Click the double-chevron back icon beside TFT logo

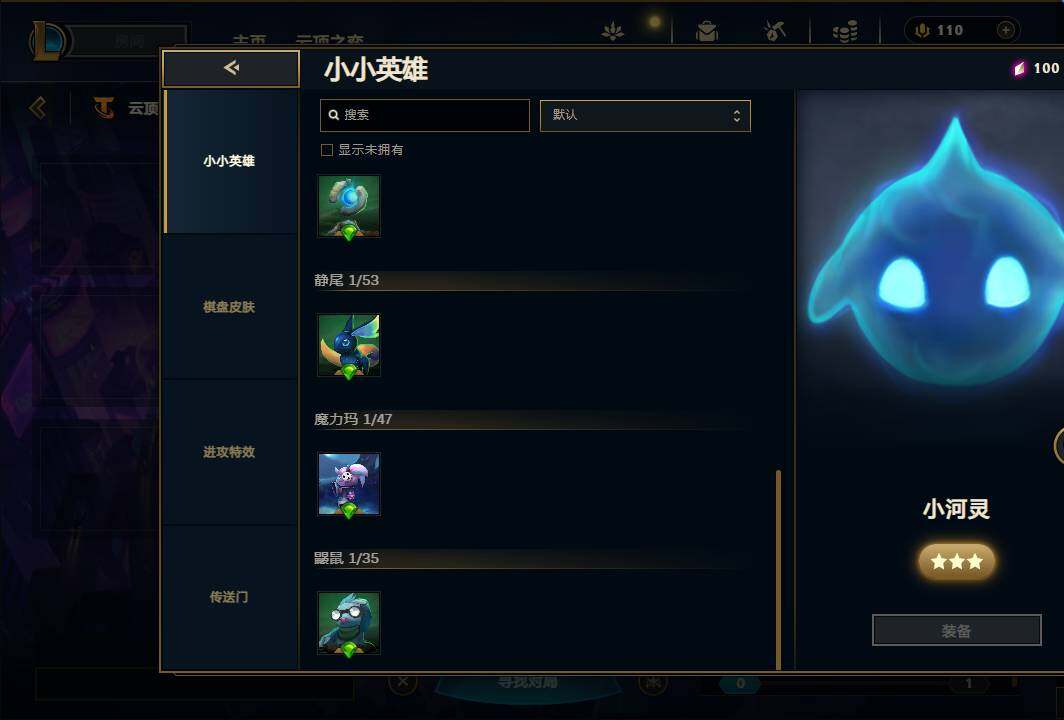pos(38,108)
